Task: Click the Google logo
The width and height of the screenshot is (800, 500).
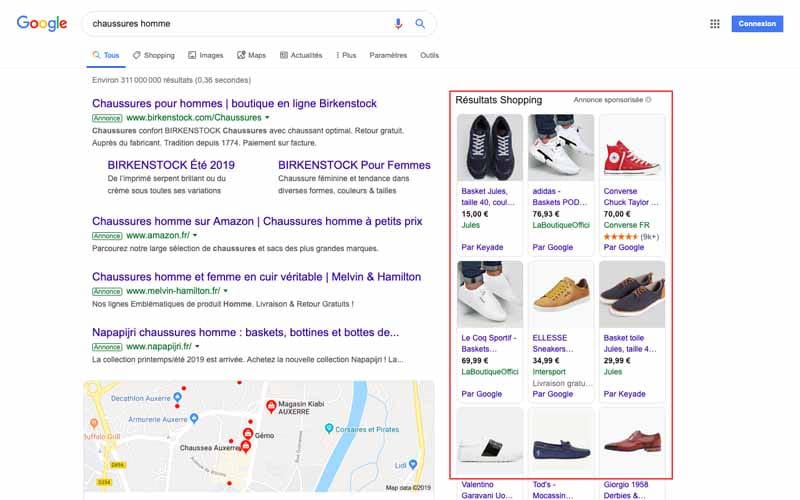Action: pyautogui.click(x=42, y=23)
